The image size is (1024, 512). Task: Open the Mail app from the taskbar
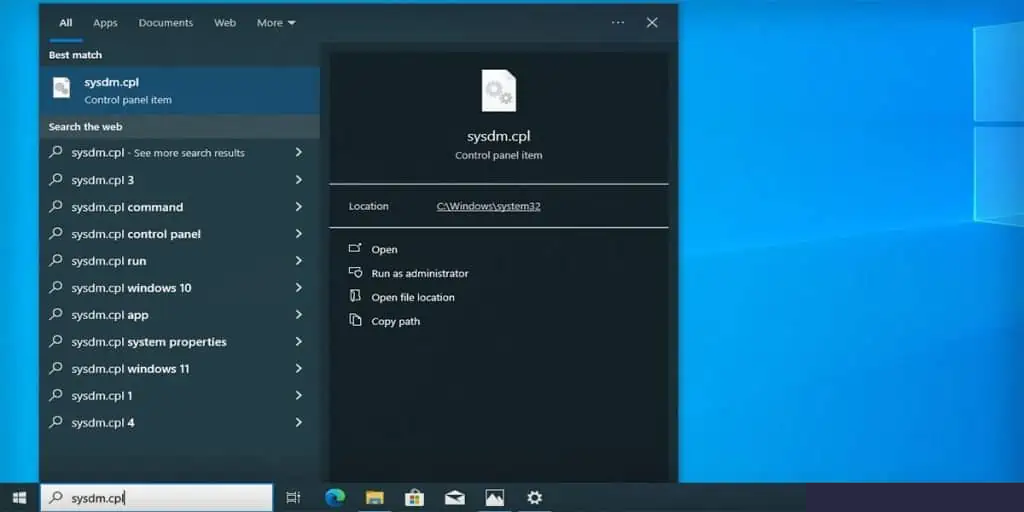point(455,498)
